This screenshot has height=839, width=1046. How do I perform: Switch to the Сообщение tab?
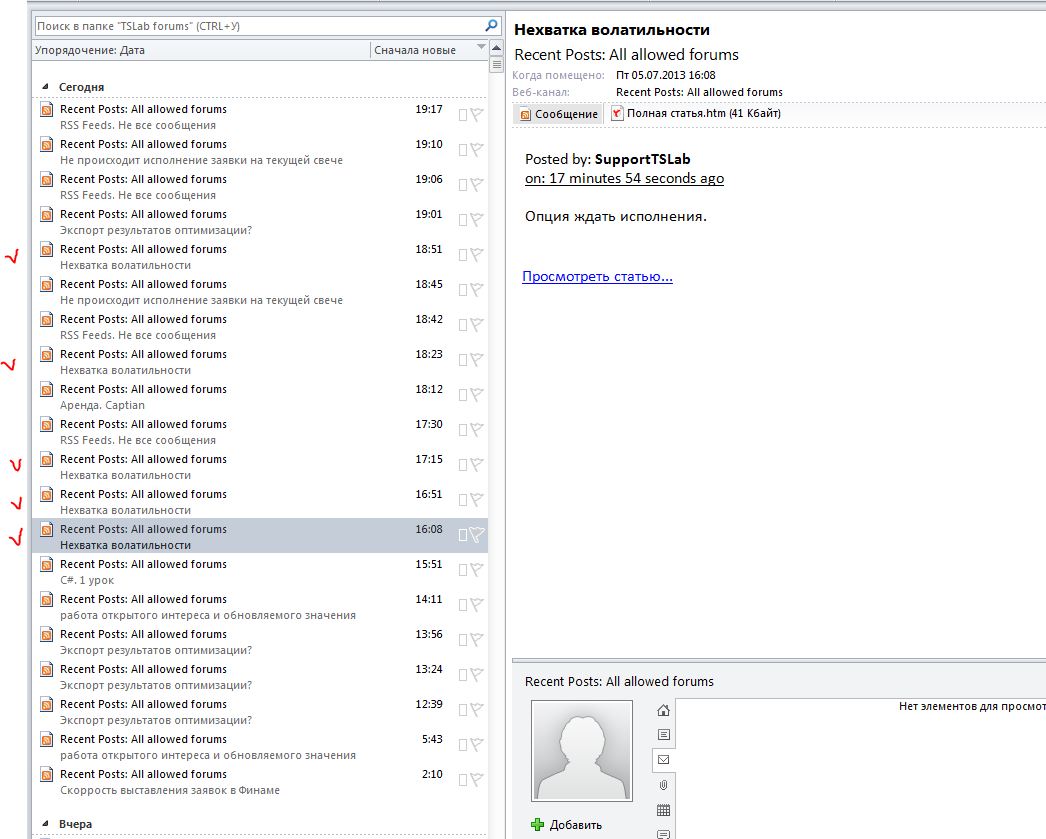(559, 114)
